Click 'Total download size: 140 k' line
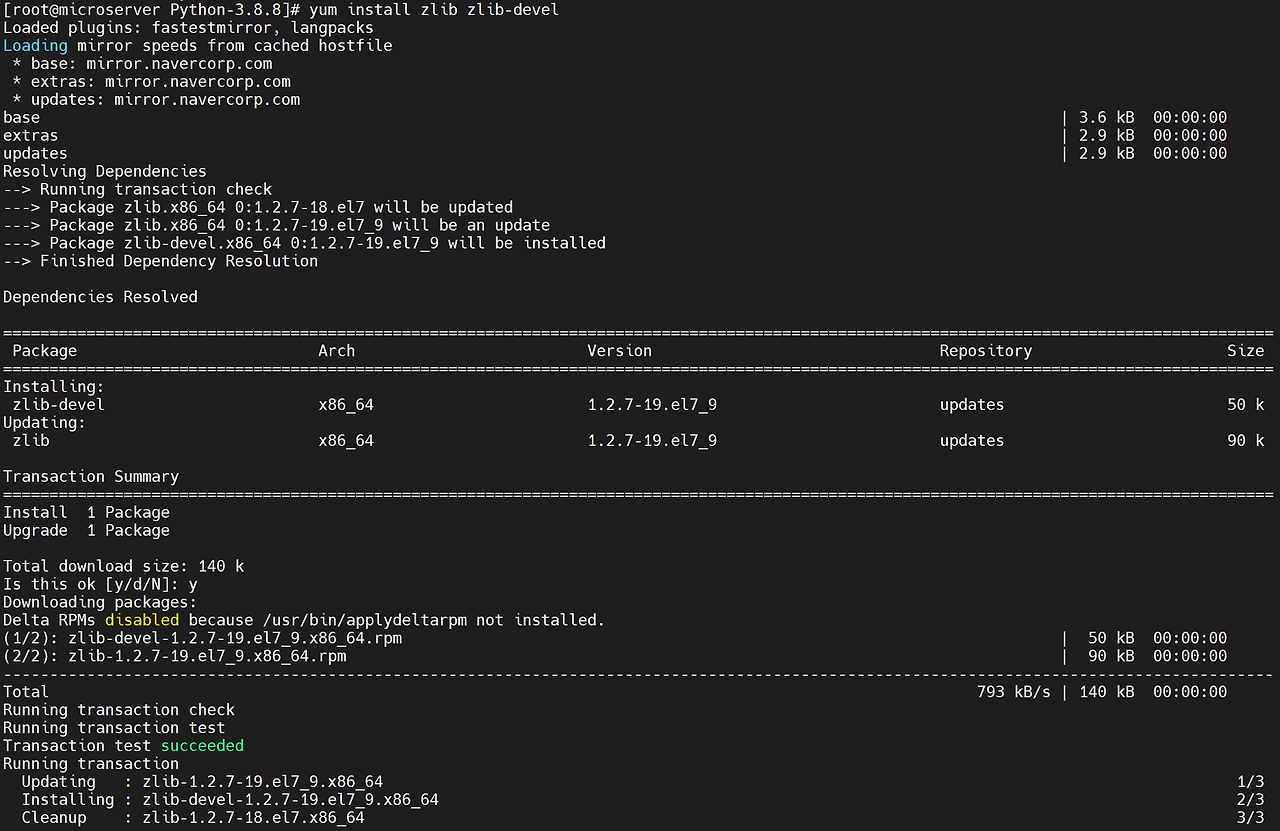 coord(123,567)
